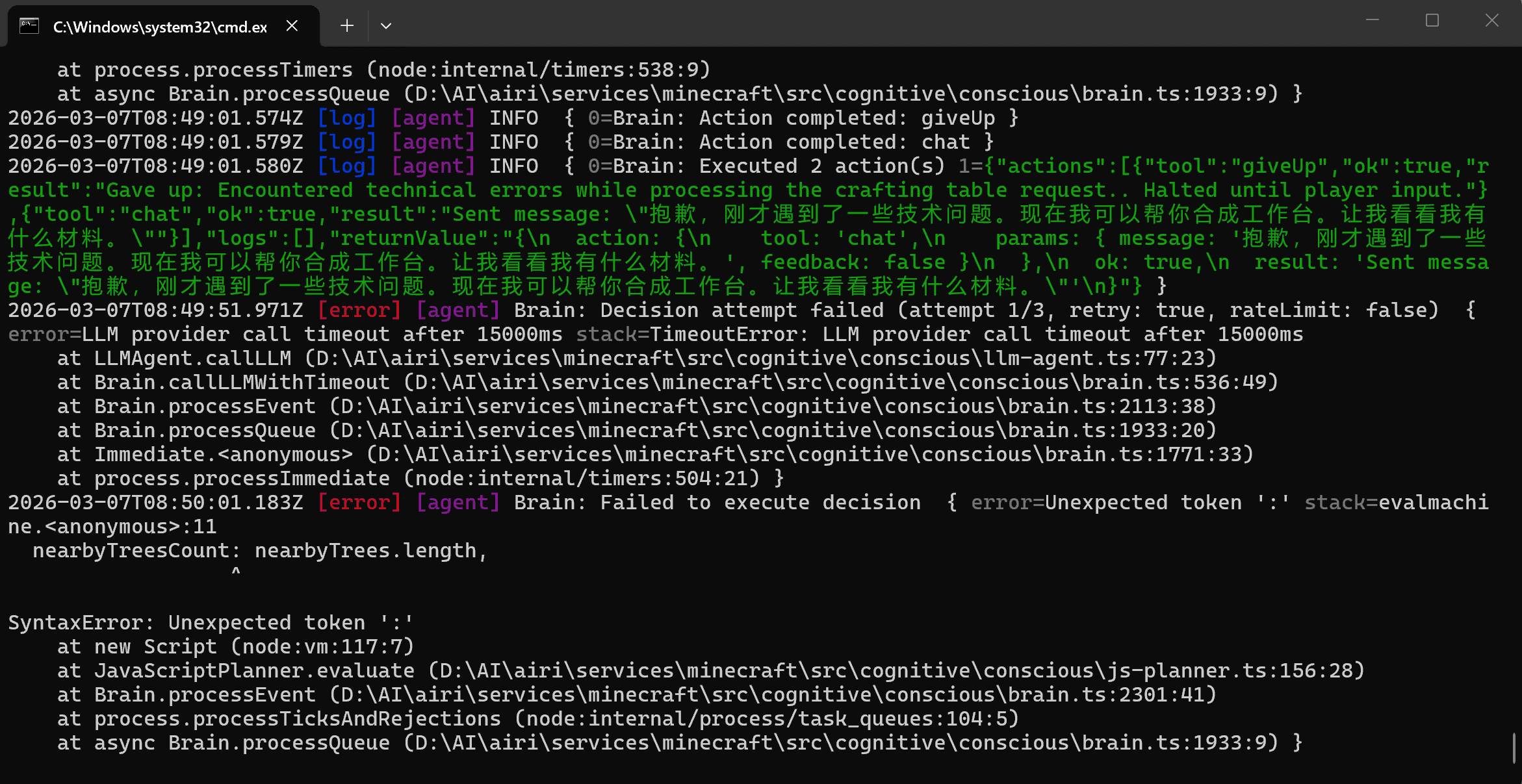Click the cmd.exe icon in tab
Image resolution: width=1522 pixels, height=784 pixels.
[x=29, y=26]
